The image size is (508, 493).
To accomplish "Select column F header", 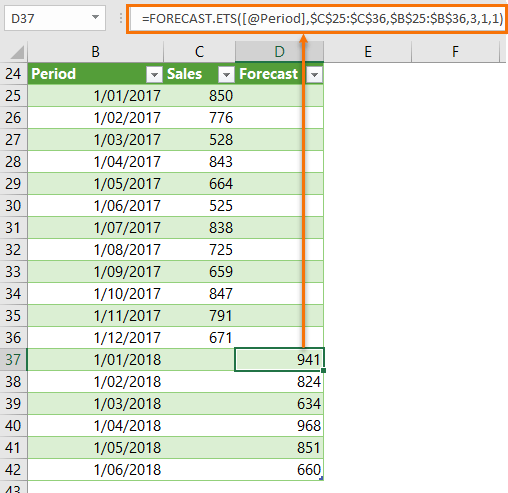I will [x=455, y=52].
